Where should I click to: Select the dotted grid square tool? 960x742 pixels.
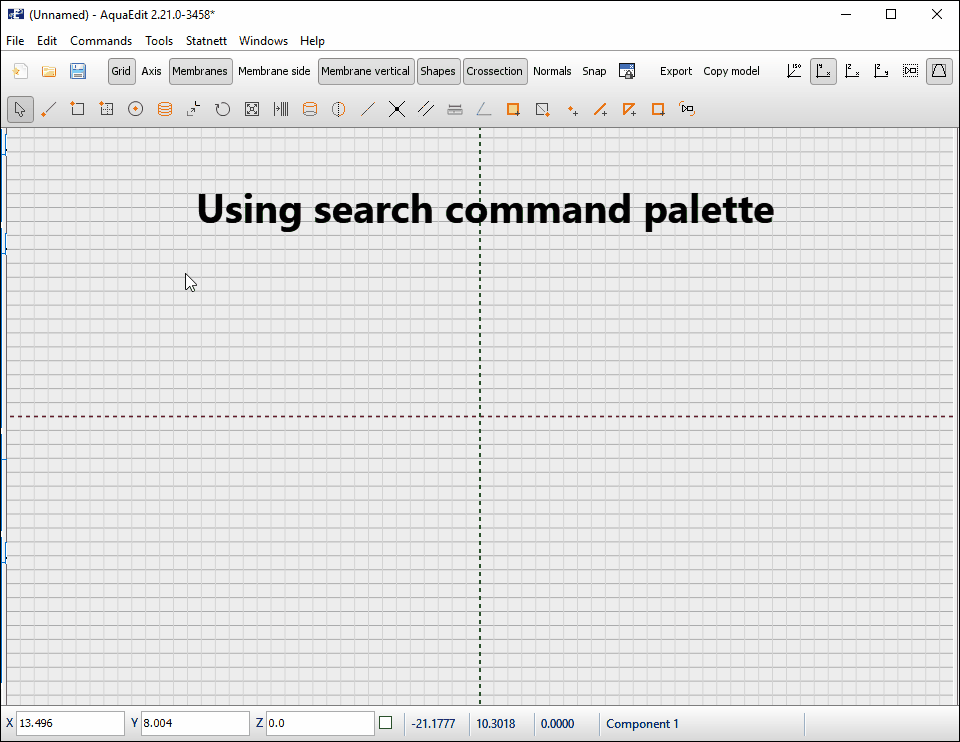(x=107, y=110)
